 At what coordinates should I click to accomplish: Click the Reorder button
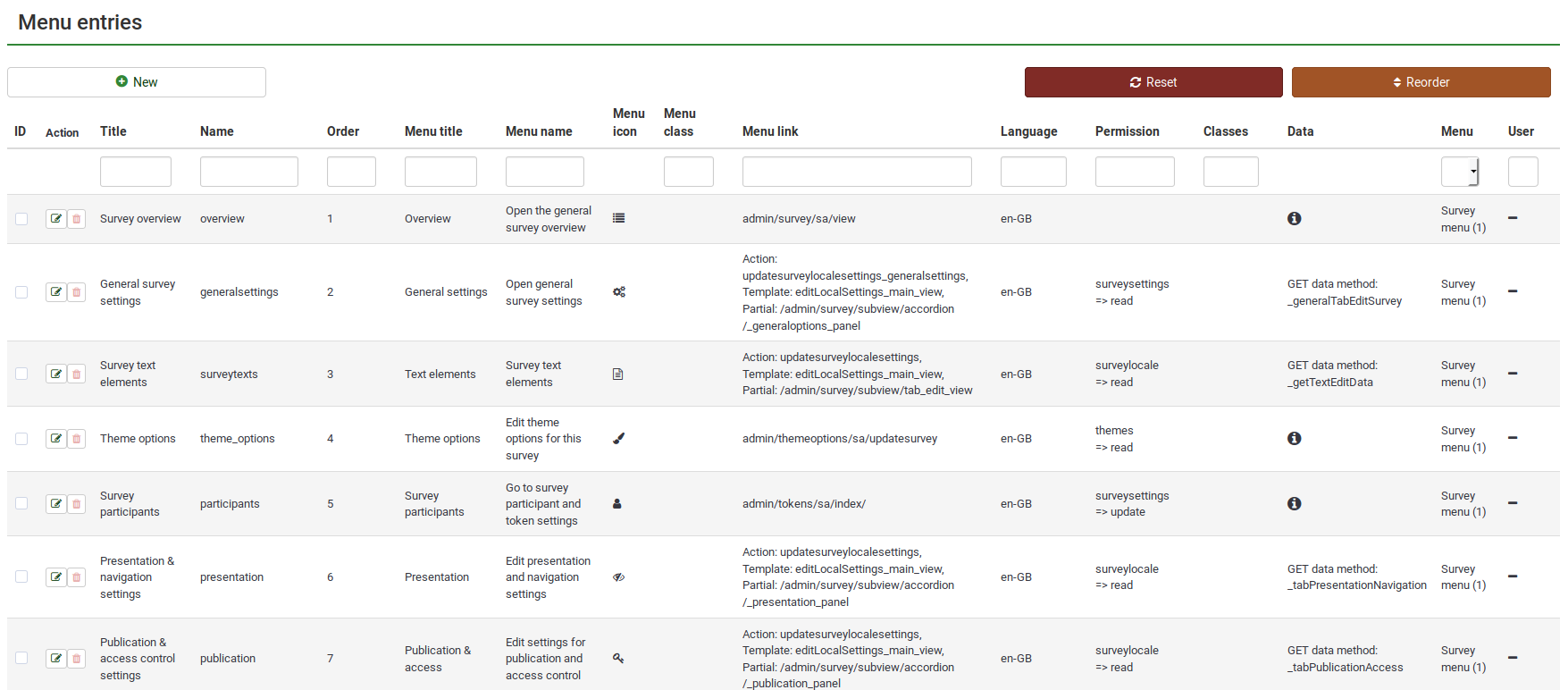tap(1421, 82)
